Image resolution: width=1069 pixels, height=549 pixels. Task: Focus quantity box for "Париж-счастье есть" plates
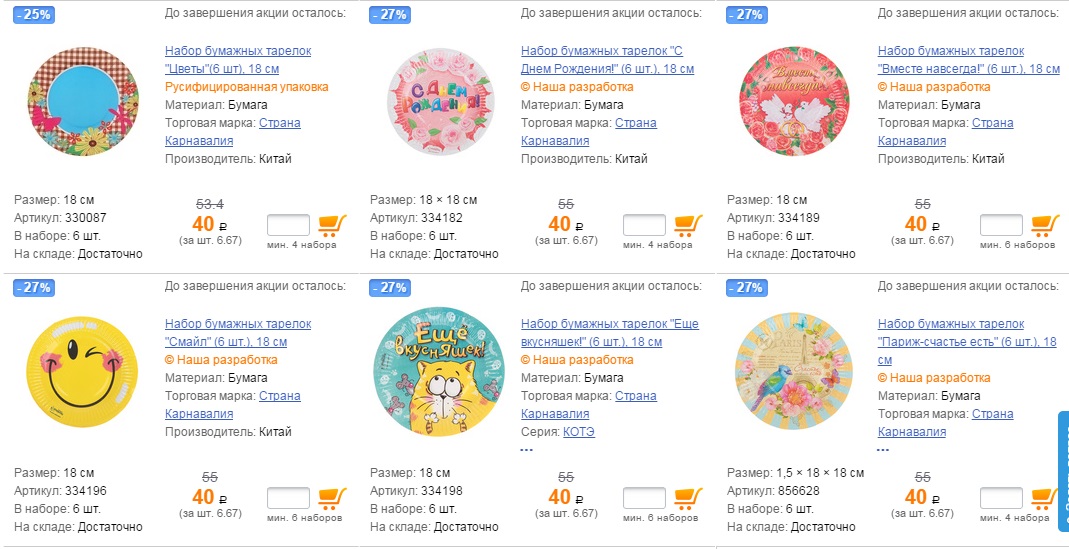tap(1001, 498)
